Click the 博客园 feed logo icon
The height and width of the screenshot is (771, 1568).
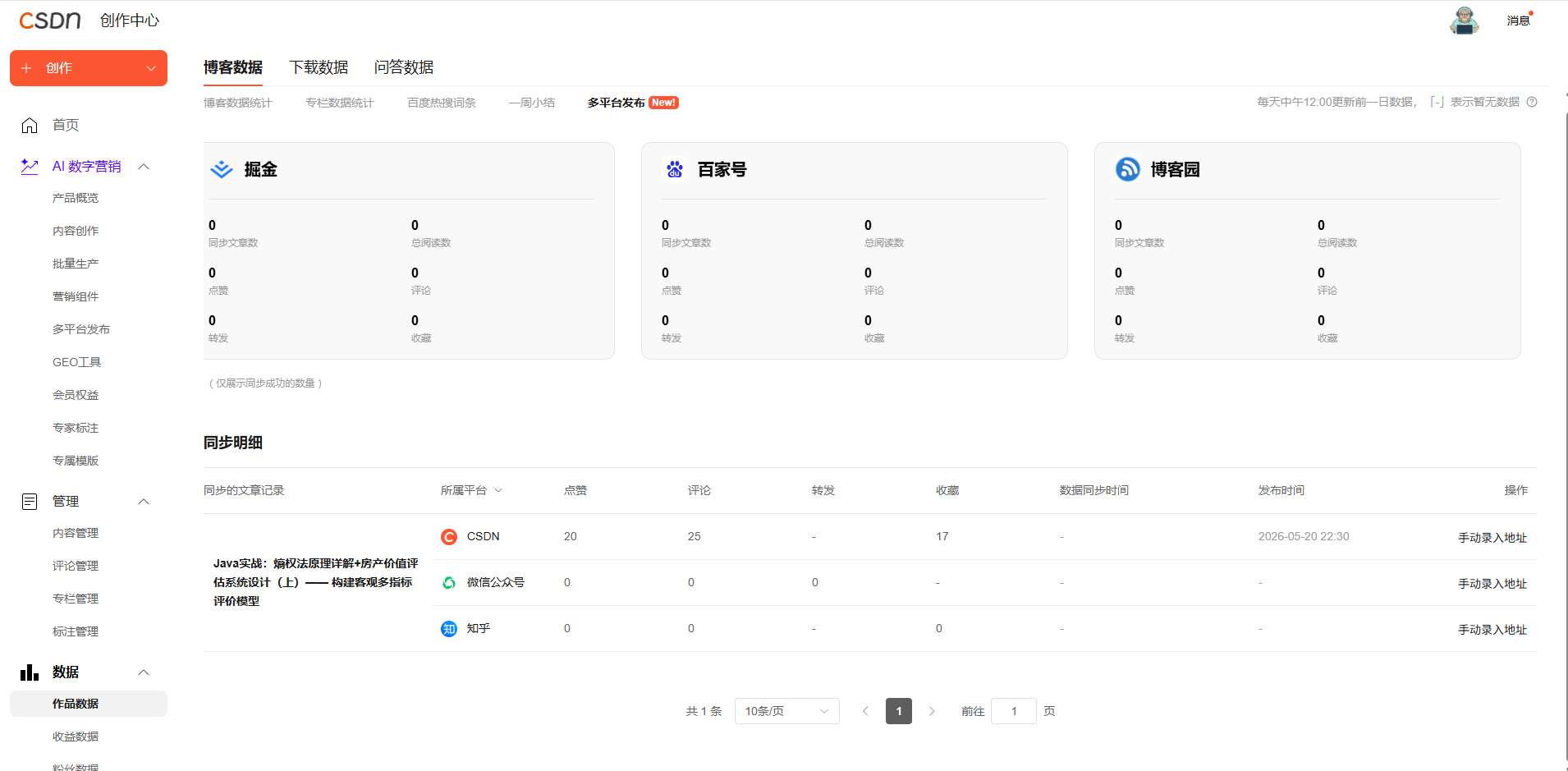click(x=1128, y=169)
